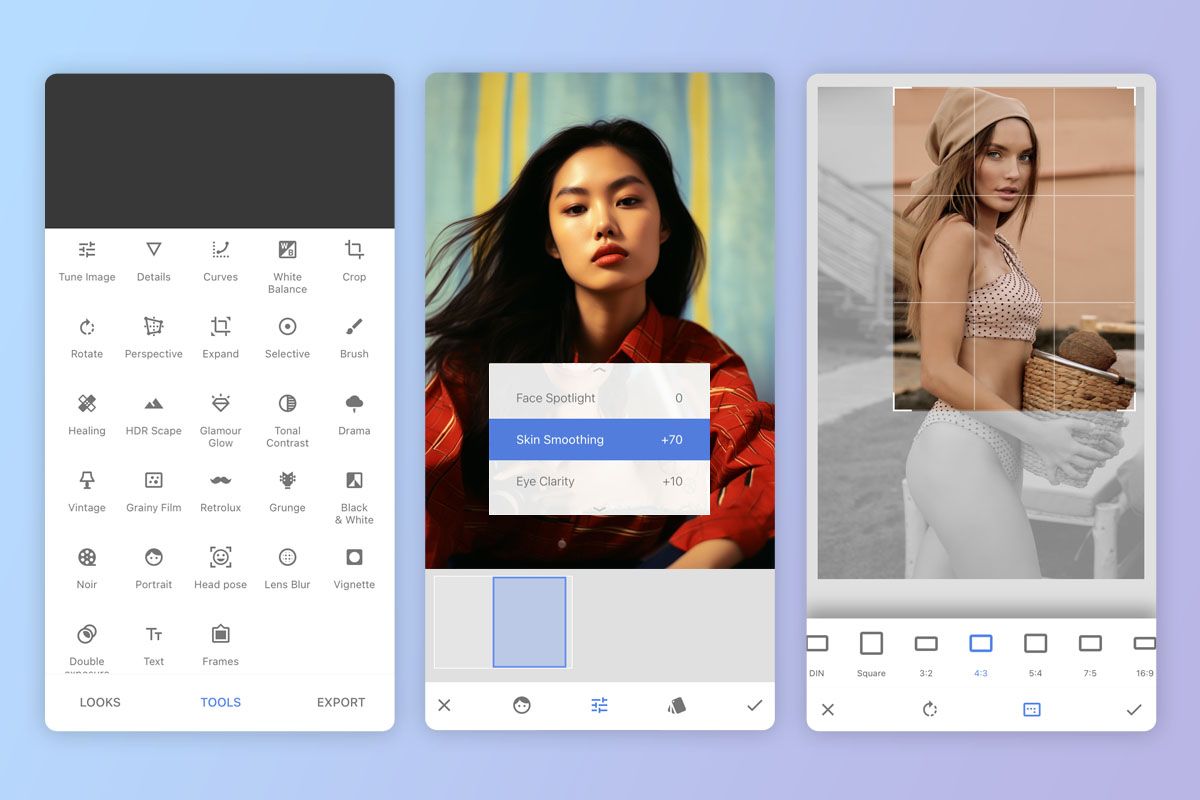The height and width of the screenshot is (800, 1200).
Task: Select the Perspective tool
Action: pos(153,337)
